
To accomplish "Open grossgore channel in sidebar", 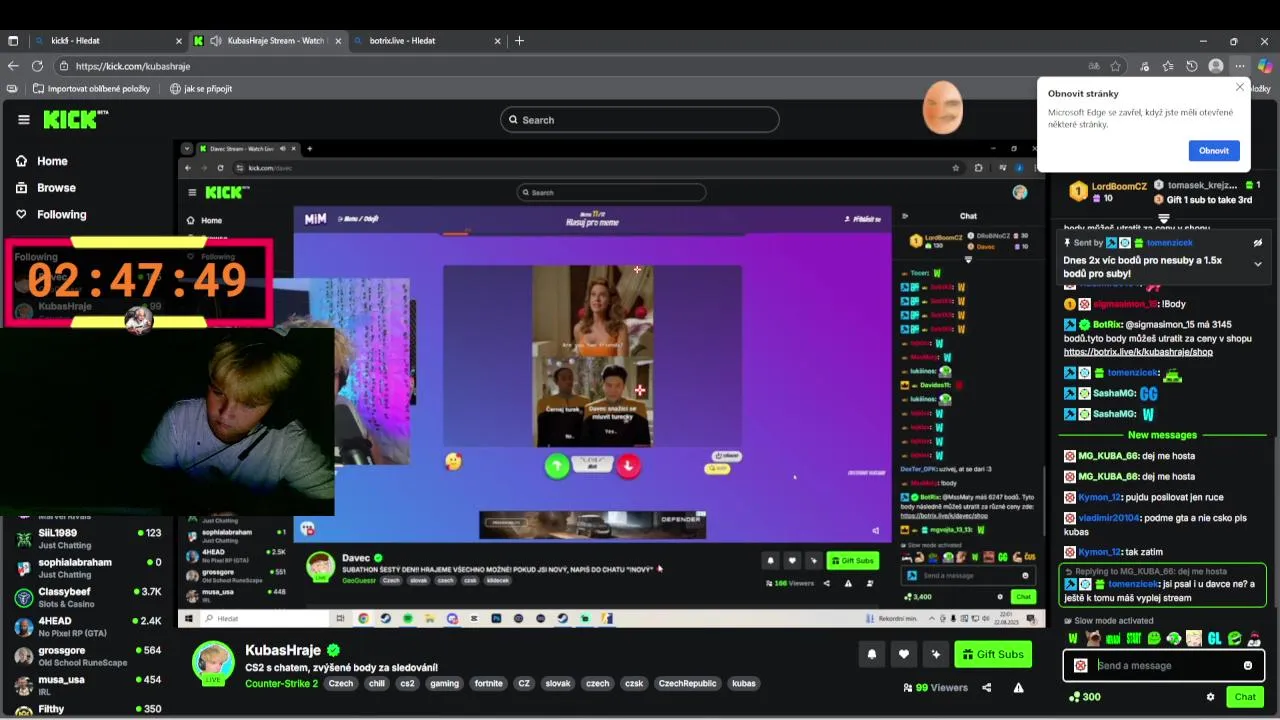I will coord(88,655).
